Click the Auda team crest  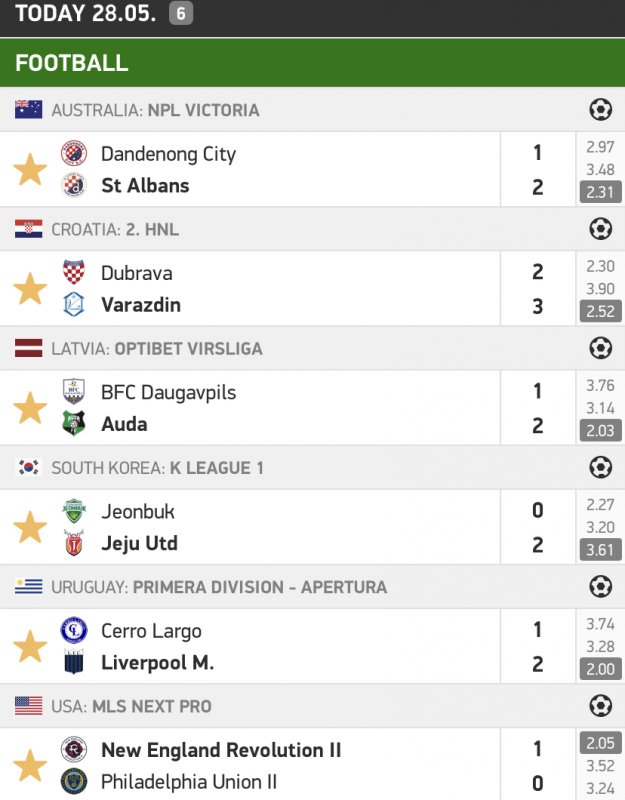coord(74,424)
